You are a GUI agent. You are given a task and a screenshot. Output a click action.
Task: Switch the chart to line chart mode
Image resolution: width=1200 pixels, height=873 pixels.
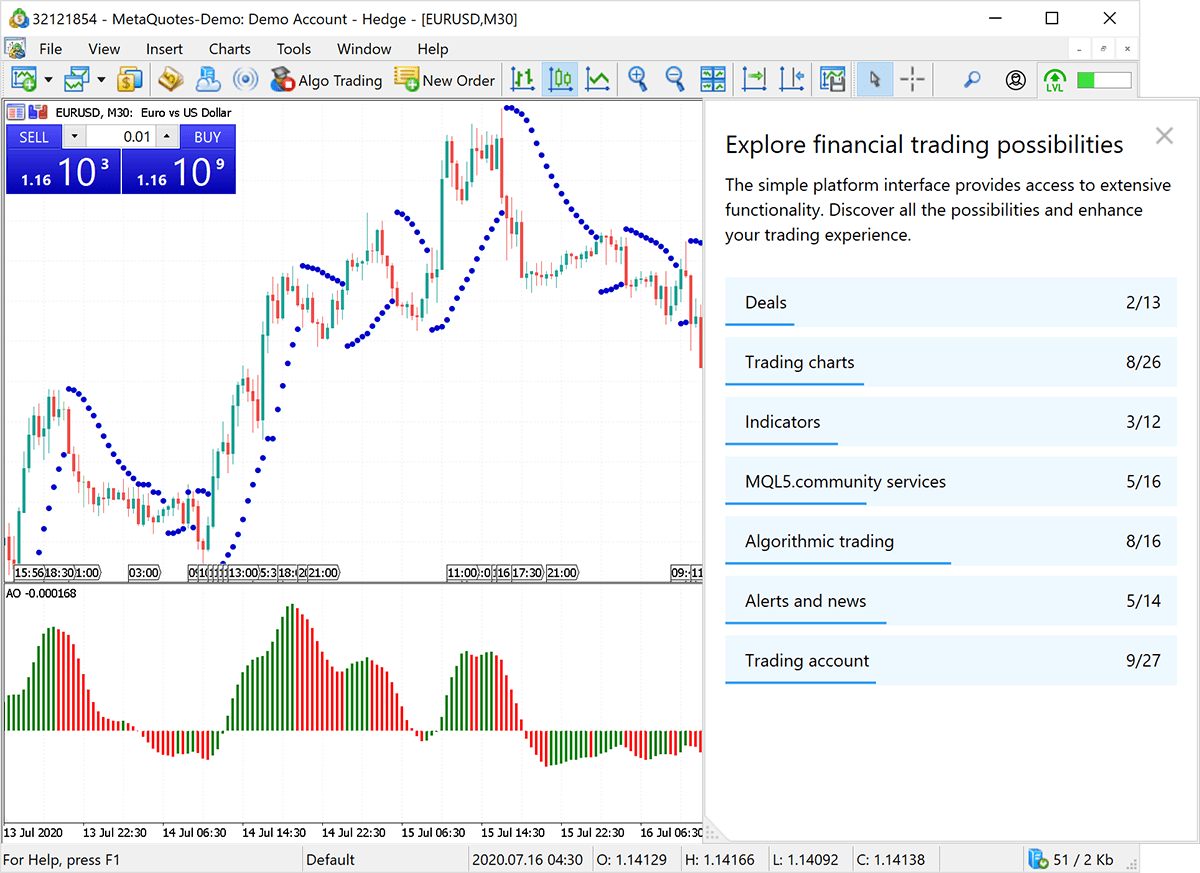point(598,79)
